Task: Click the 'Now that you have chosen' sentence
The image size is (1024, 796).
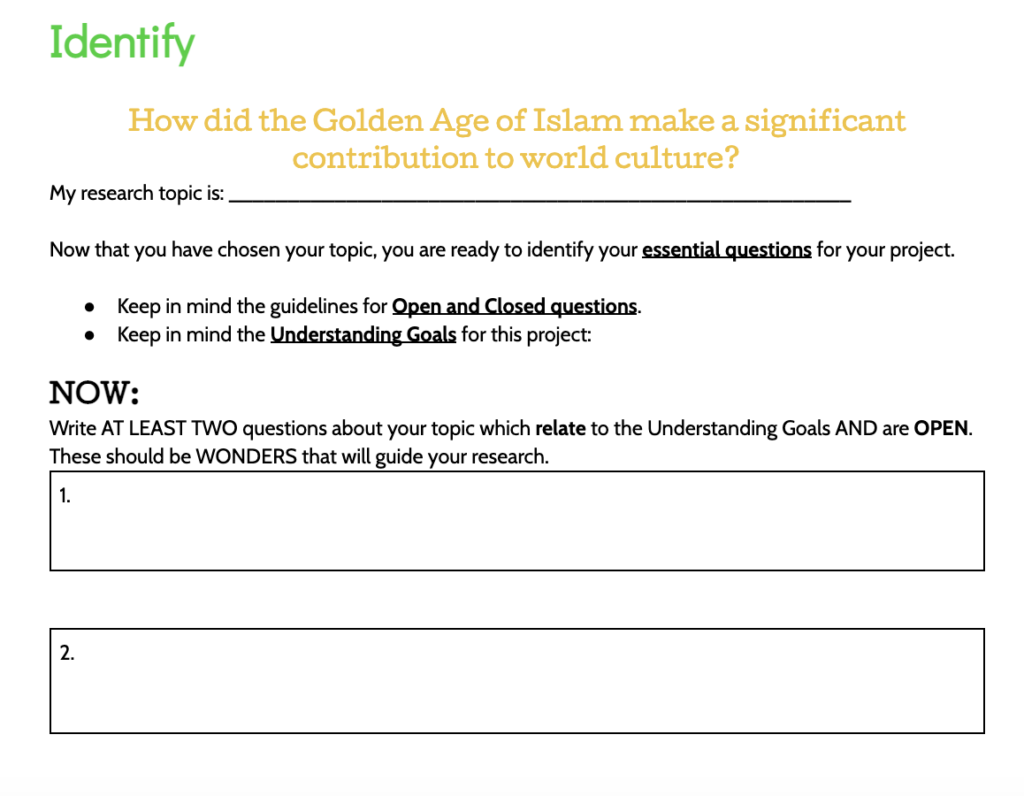Action: [502, 250]
